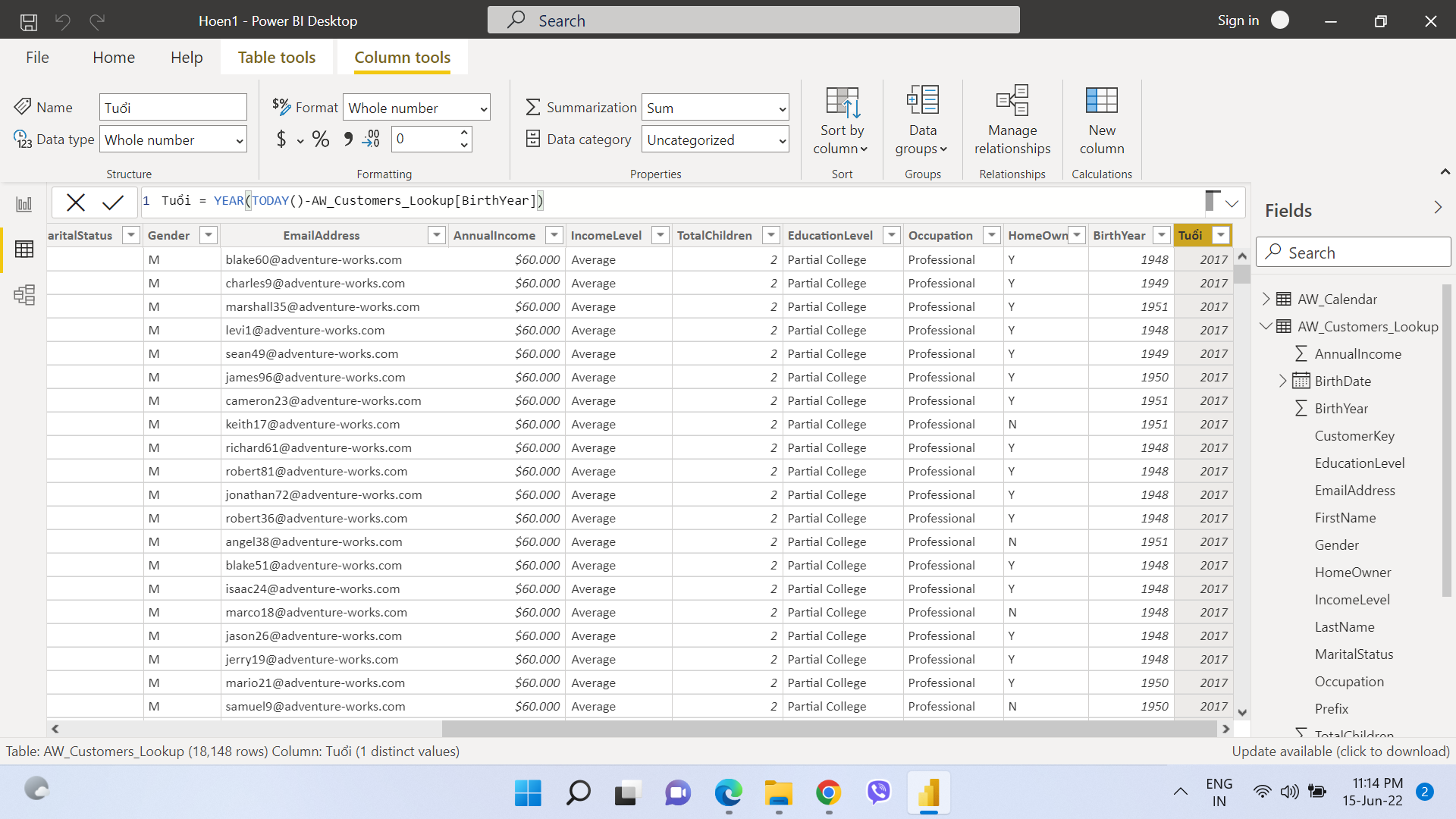The image size is (1456, 819).
Task: Click horizontal scrollbar right arrow
Action: pos(1225,729)
